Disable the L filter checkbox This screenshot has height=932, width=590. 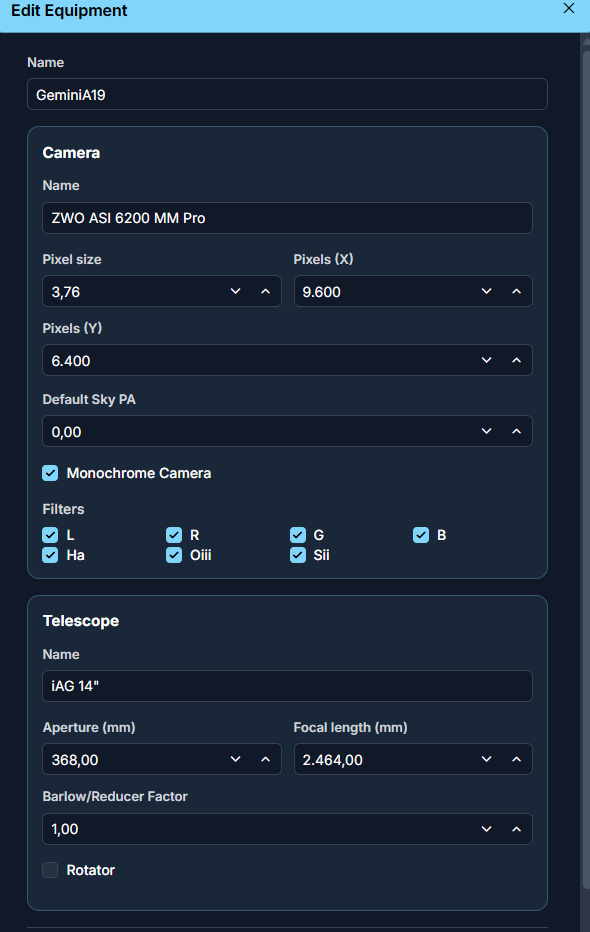50,535
